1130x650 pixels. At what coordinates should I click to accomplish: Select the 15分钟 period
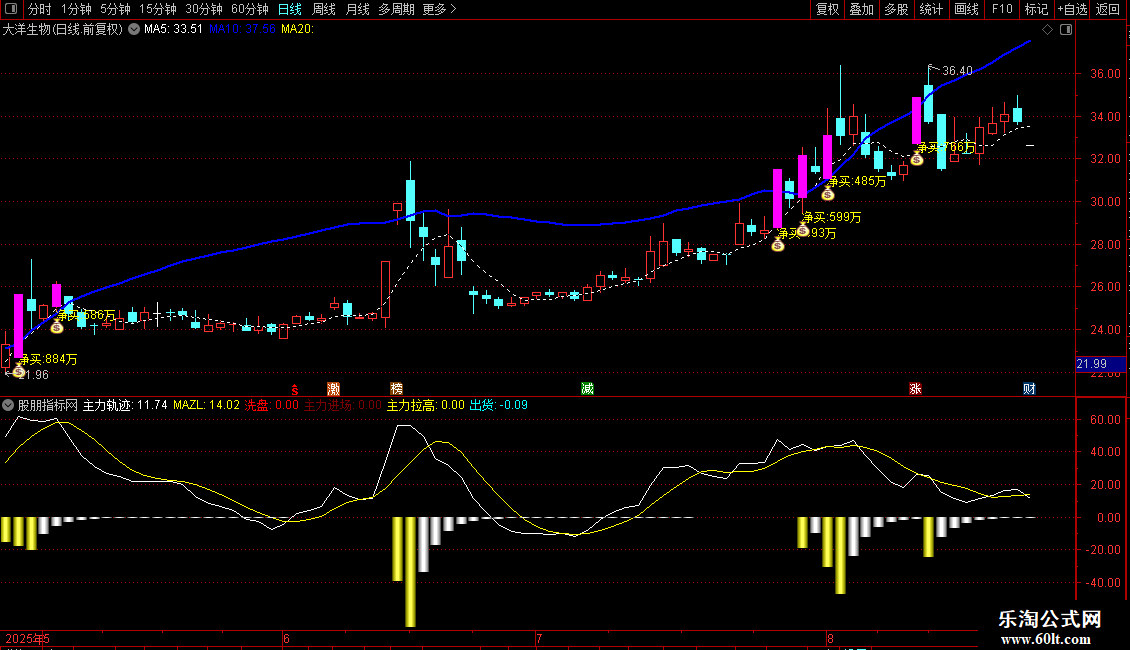click(158, 9)
